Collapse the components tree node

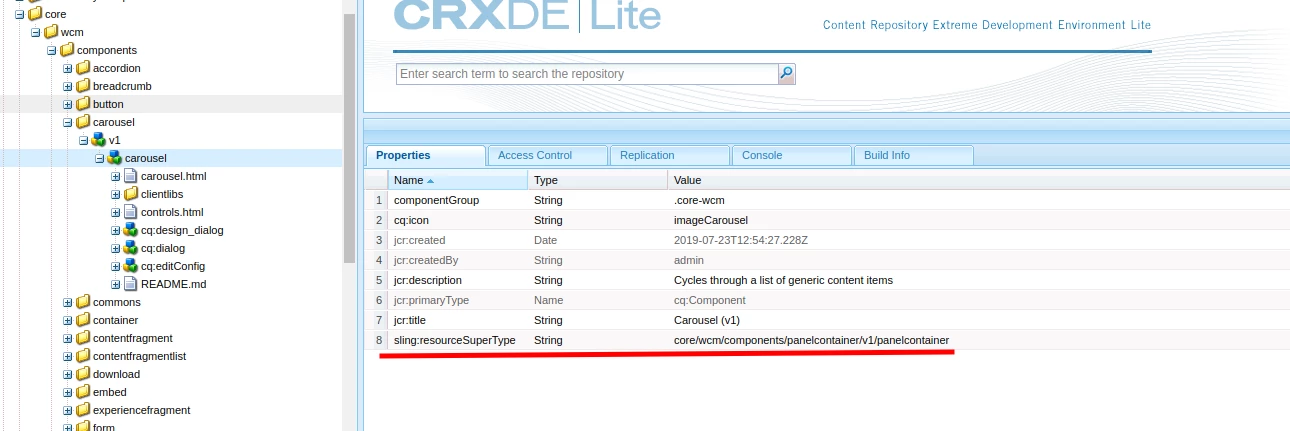pos(52,50)
